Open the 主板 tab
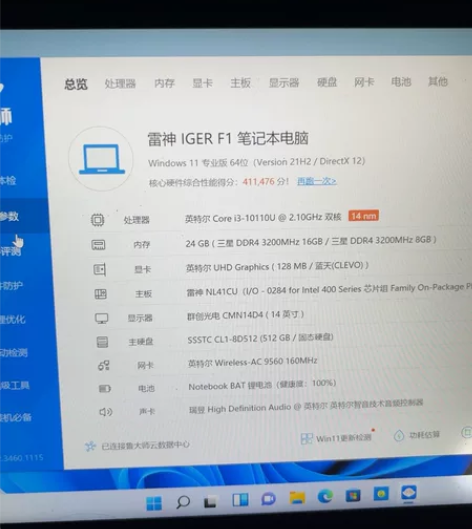472x529 pixels. [x=241, y=82]
